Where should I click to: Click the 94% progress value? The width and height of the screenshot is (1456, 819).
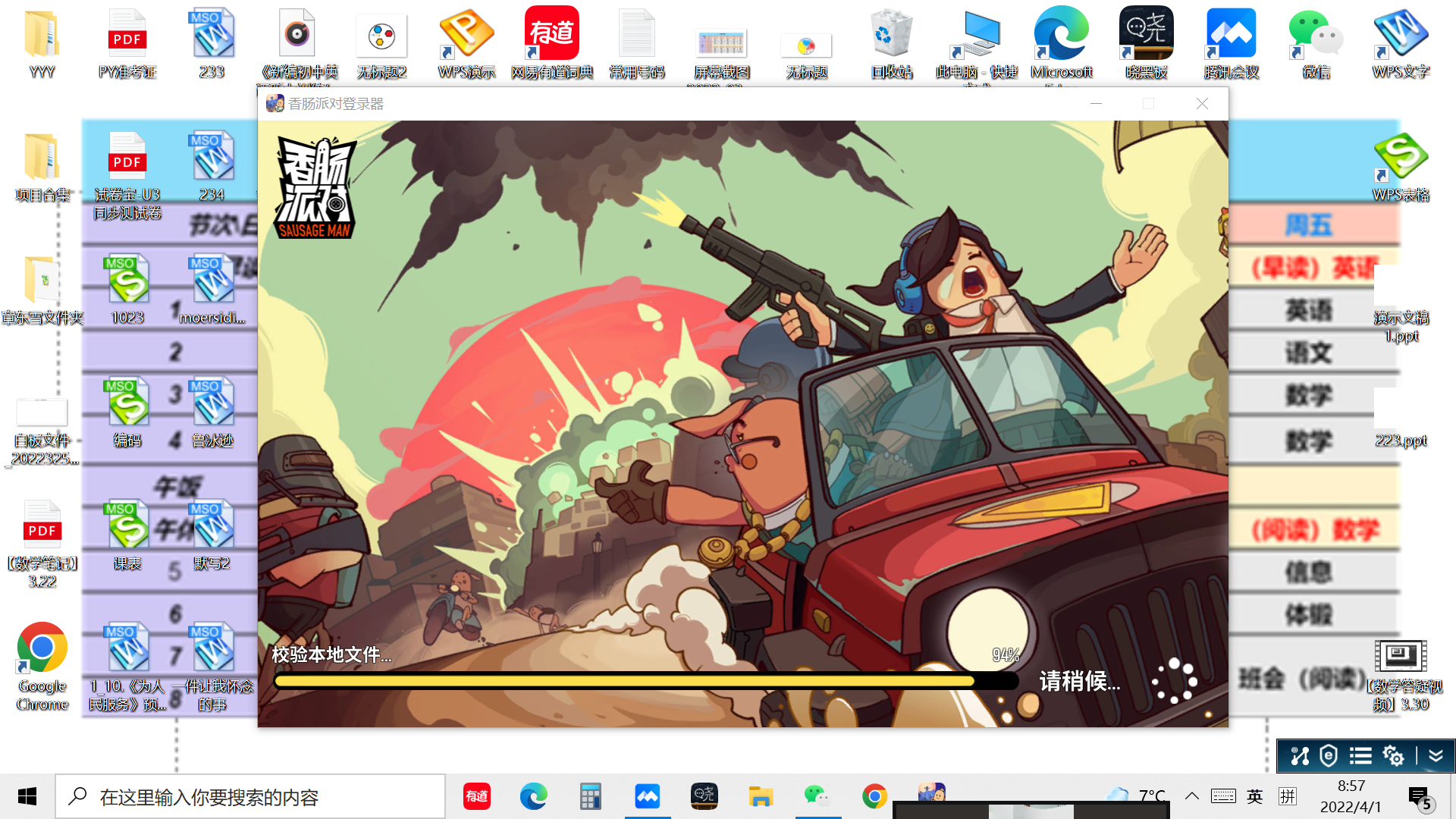tap(1006, 654)
